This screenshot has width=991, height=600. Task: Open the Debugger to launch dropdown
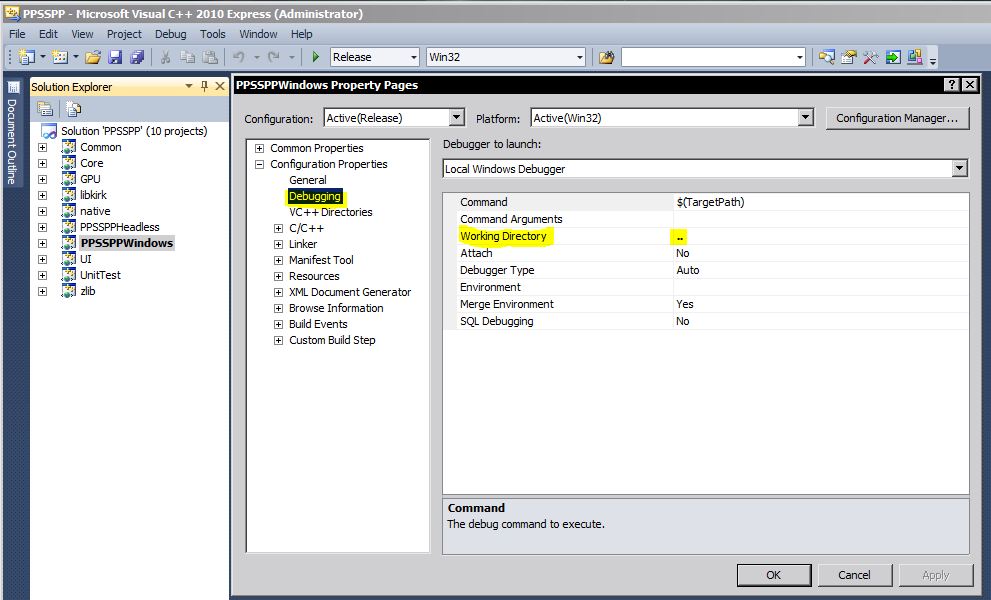point(959,169)
